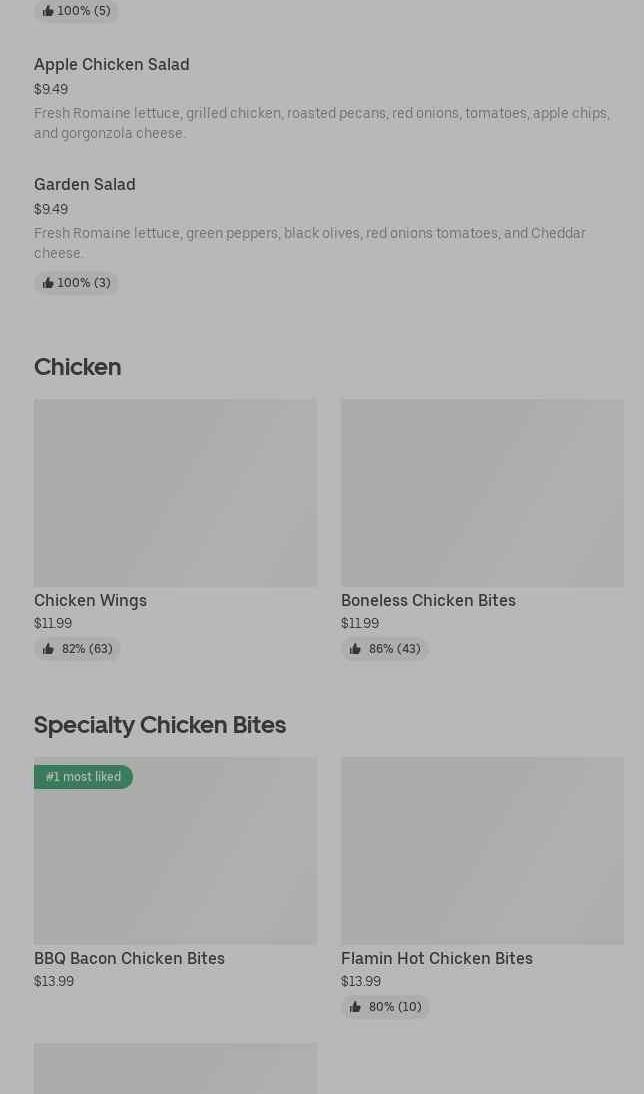The height and width of the screenshot is (1094, 644).
Task: Open Flamin Hot Chicken Bites title
Action: click(437, 958)
